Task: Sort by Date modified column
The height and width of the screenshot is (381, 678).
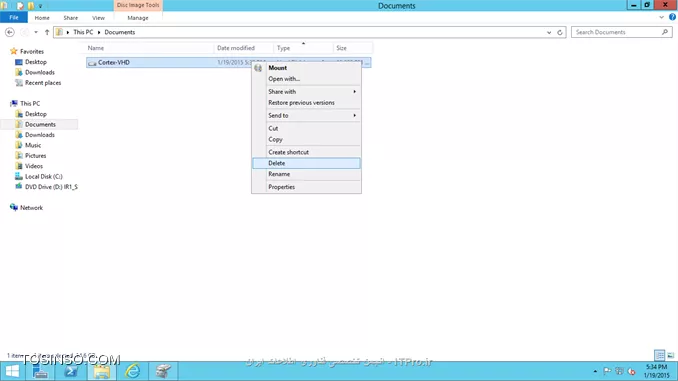Action: pos(243,48)
